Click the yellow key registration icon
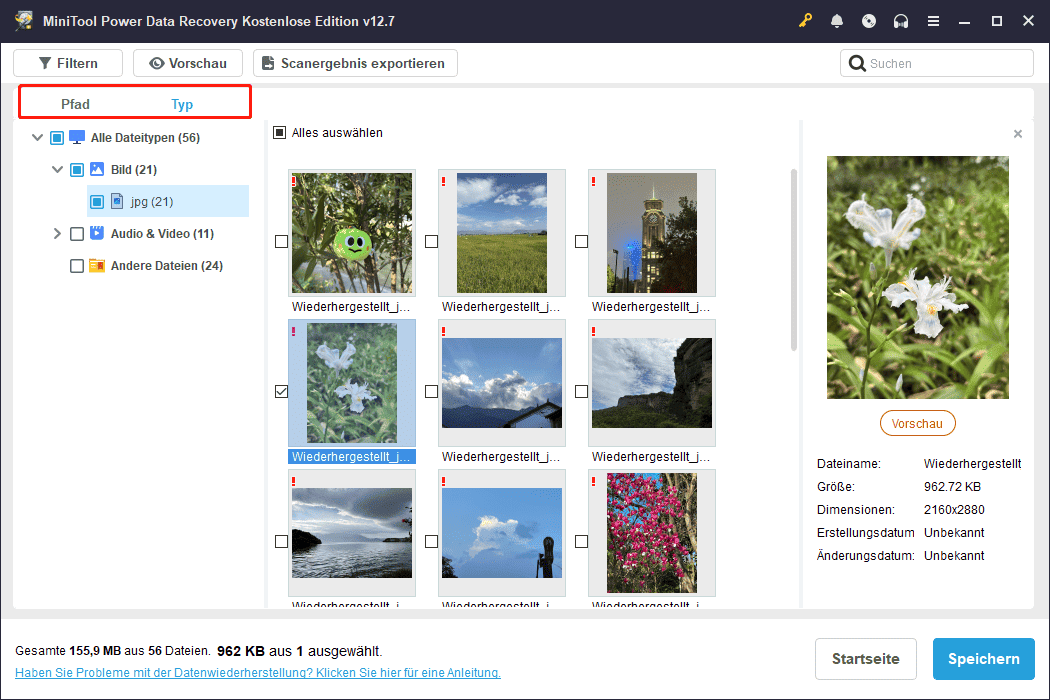1050x700 pixels. tap(806, 21)
